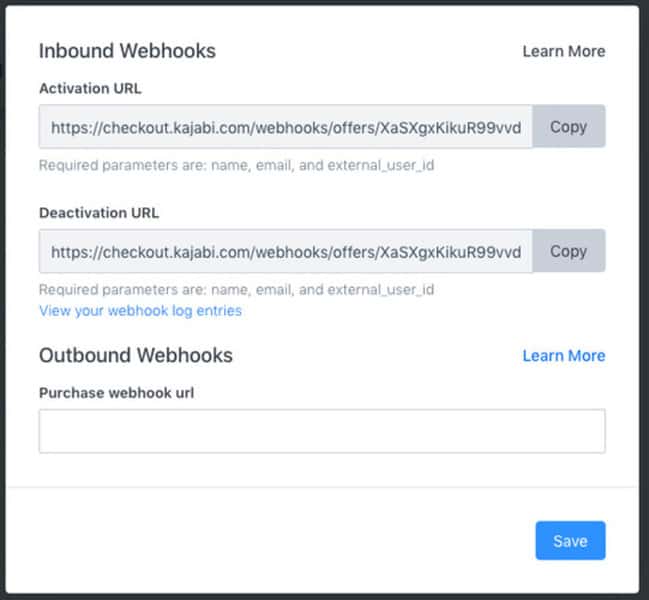Save the webhook settings
Viewport: 649px width, 600px height.
coord(570,541)
